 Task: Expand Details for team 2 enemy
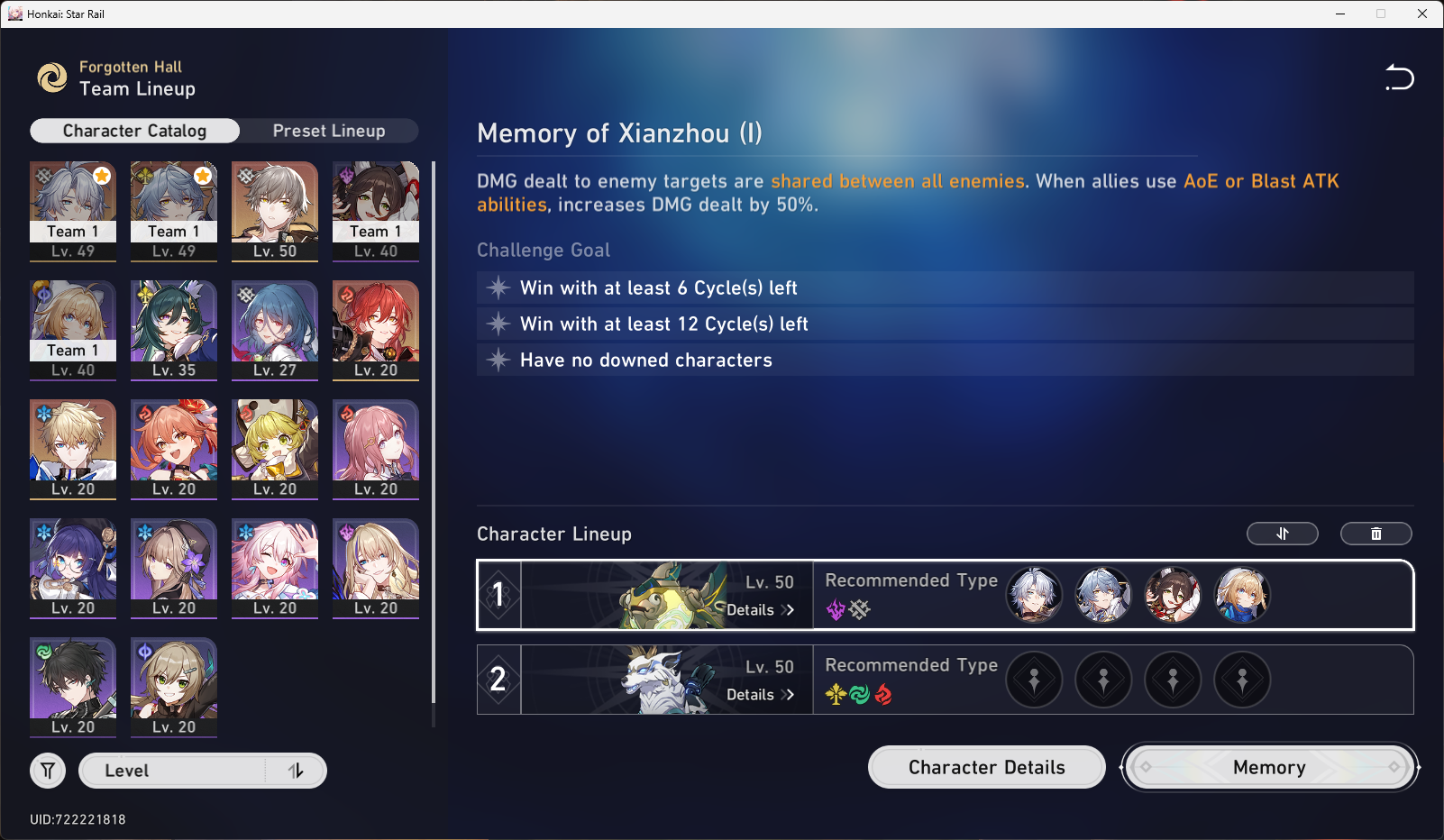click(x=760, y=695)
